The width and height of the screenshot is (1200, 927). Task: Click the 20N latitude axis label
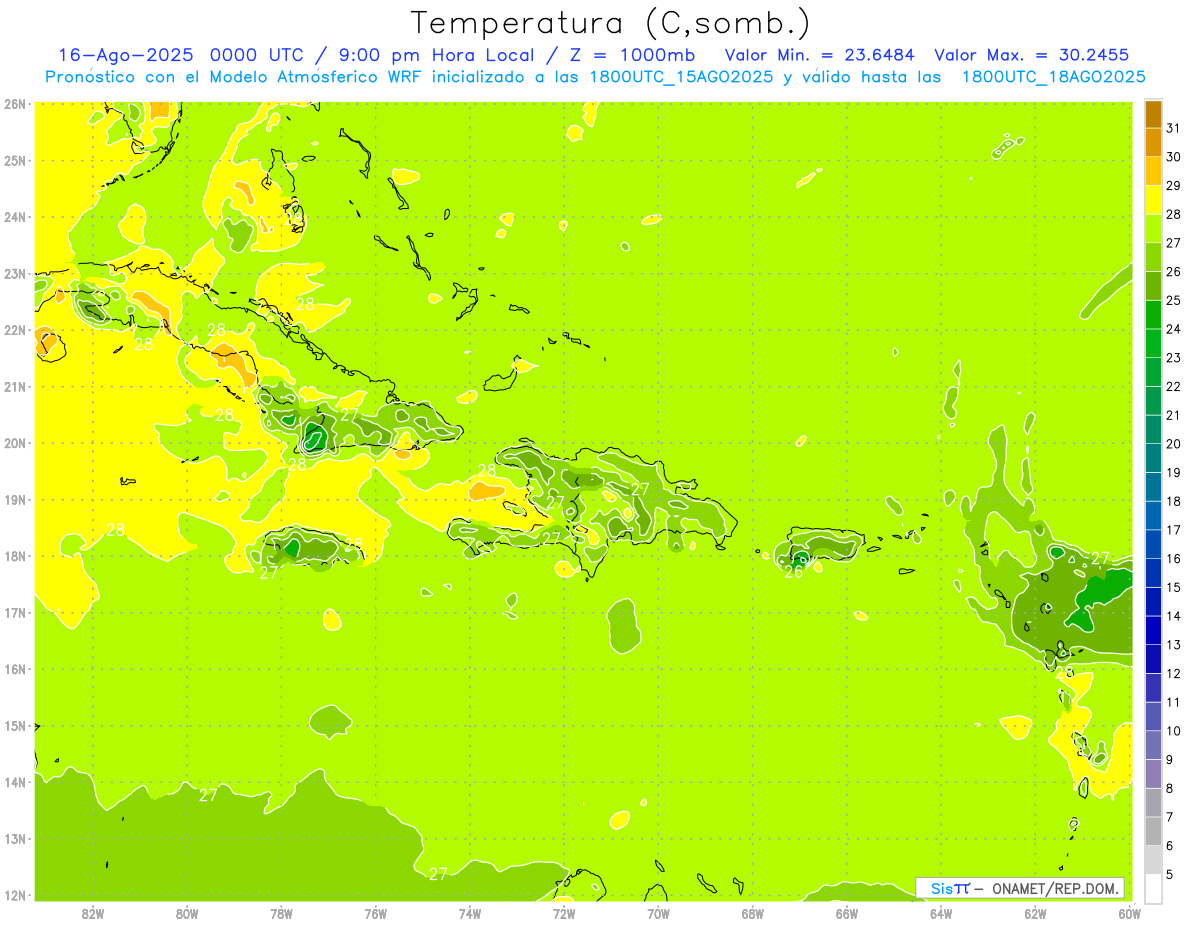coord(15,443)
